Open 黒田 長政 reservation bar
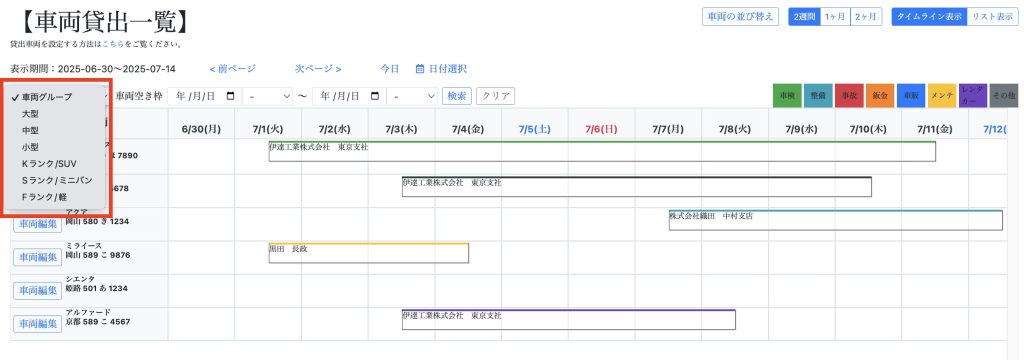This screenshot has width=1024, height=360. (x=369, y=253)
